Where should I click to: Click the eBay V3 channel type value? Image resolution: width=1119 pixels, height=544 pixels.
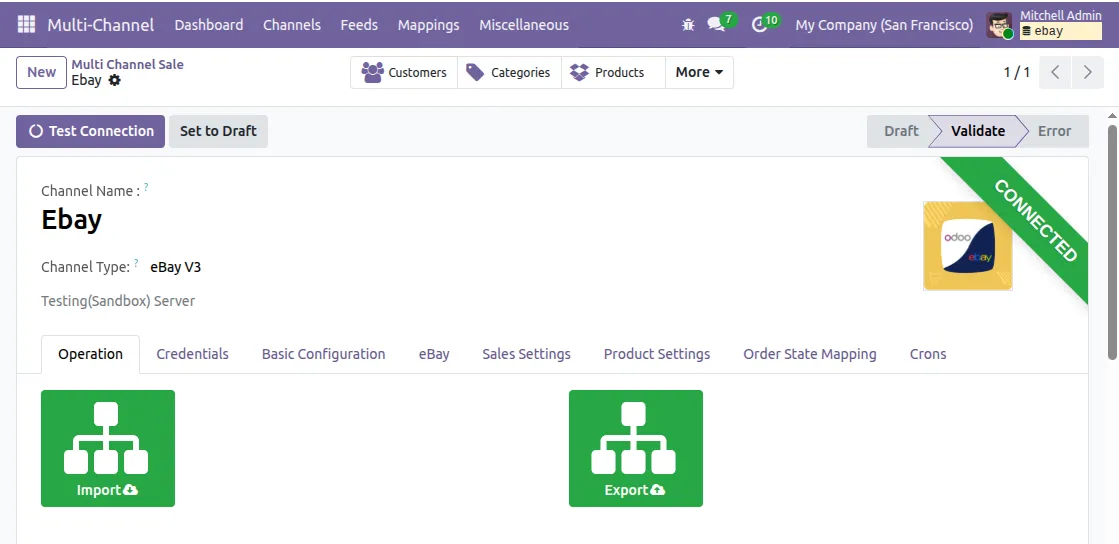[176, 268]
